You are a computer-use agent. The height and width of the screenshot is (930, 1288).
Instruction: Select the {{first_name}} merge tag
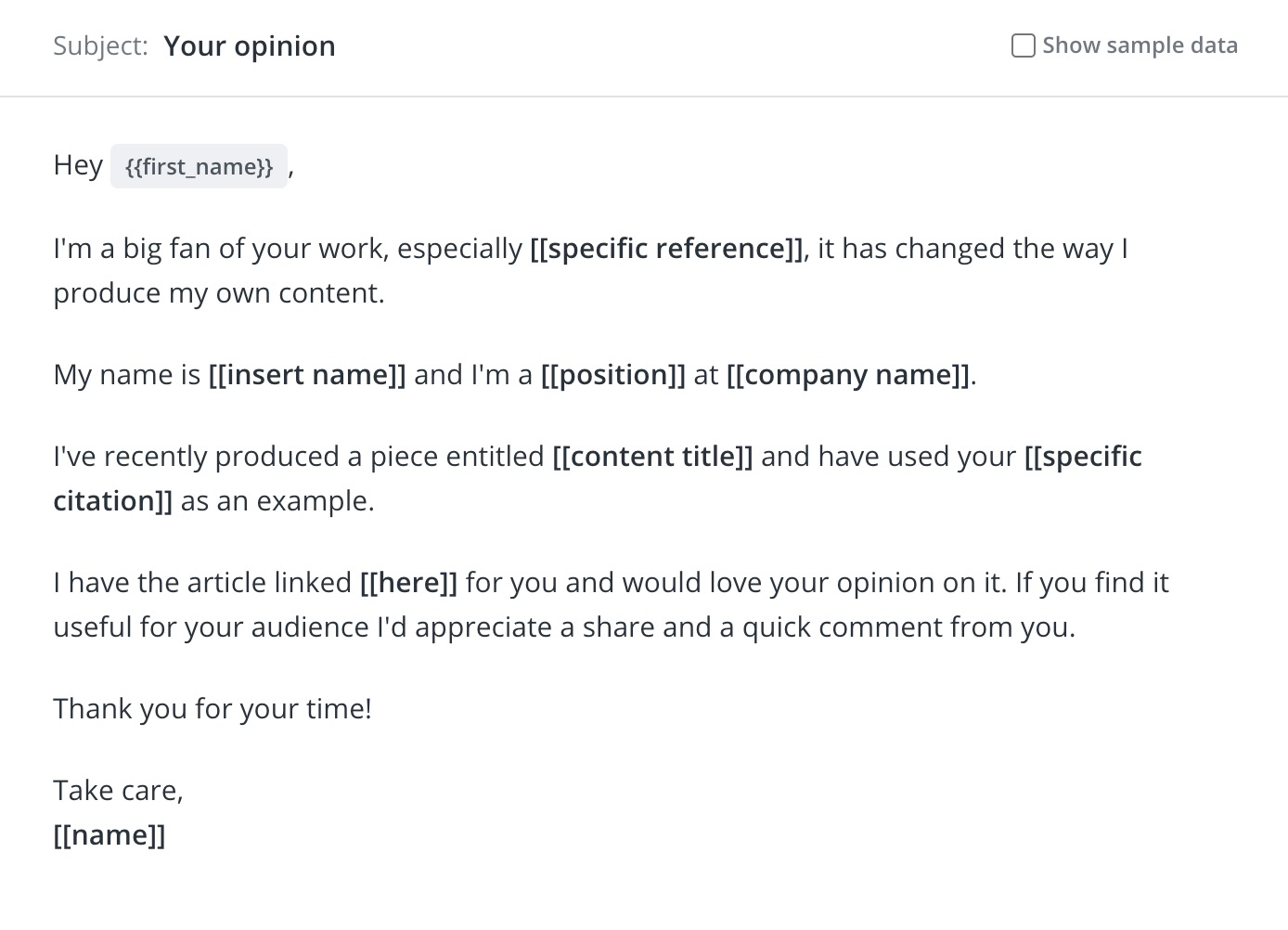[199, 167]
